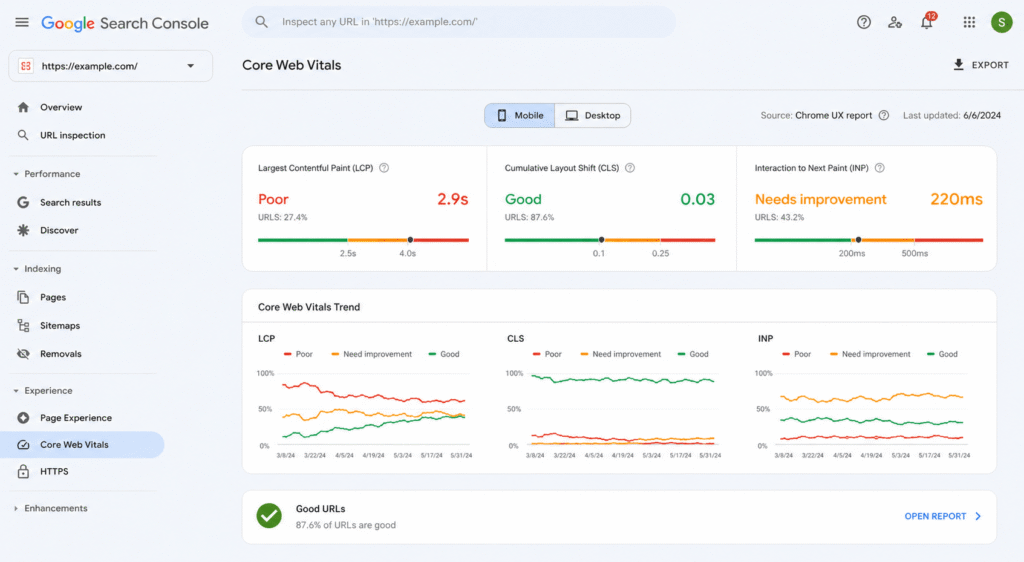The image size is (1024, 562).
Task: Open Sitemaps in sidebar
Action: point(60,326)
